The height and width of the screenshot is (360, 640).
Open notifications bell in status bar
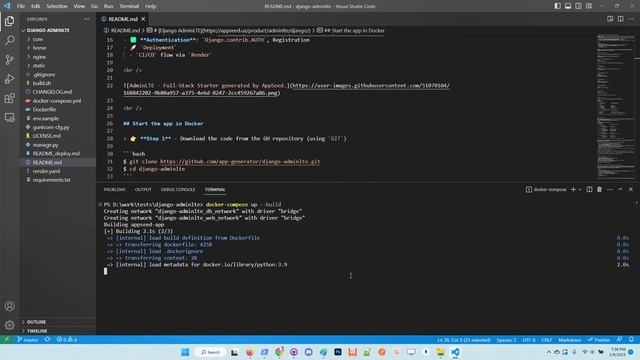pyautogui.click(x=631, y=340)
